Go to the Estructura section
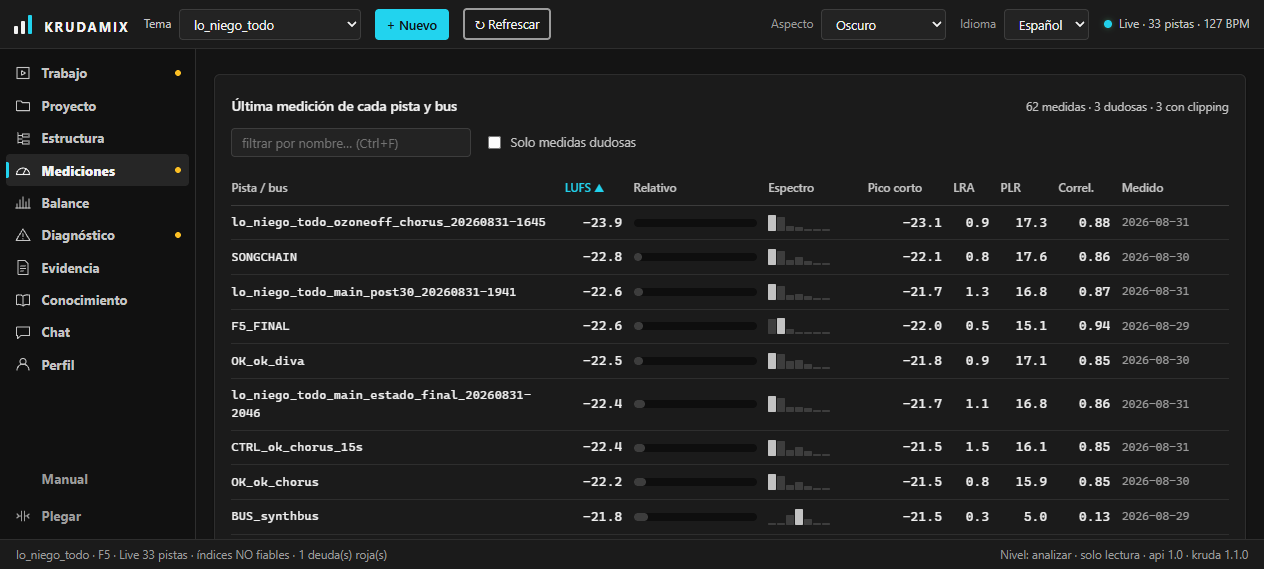Image resolution: width=1264 pixels, height=569 pixels. click(97, 138)
